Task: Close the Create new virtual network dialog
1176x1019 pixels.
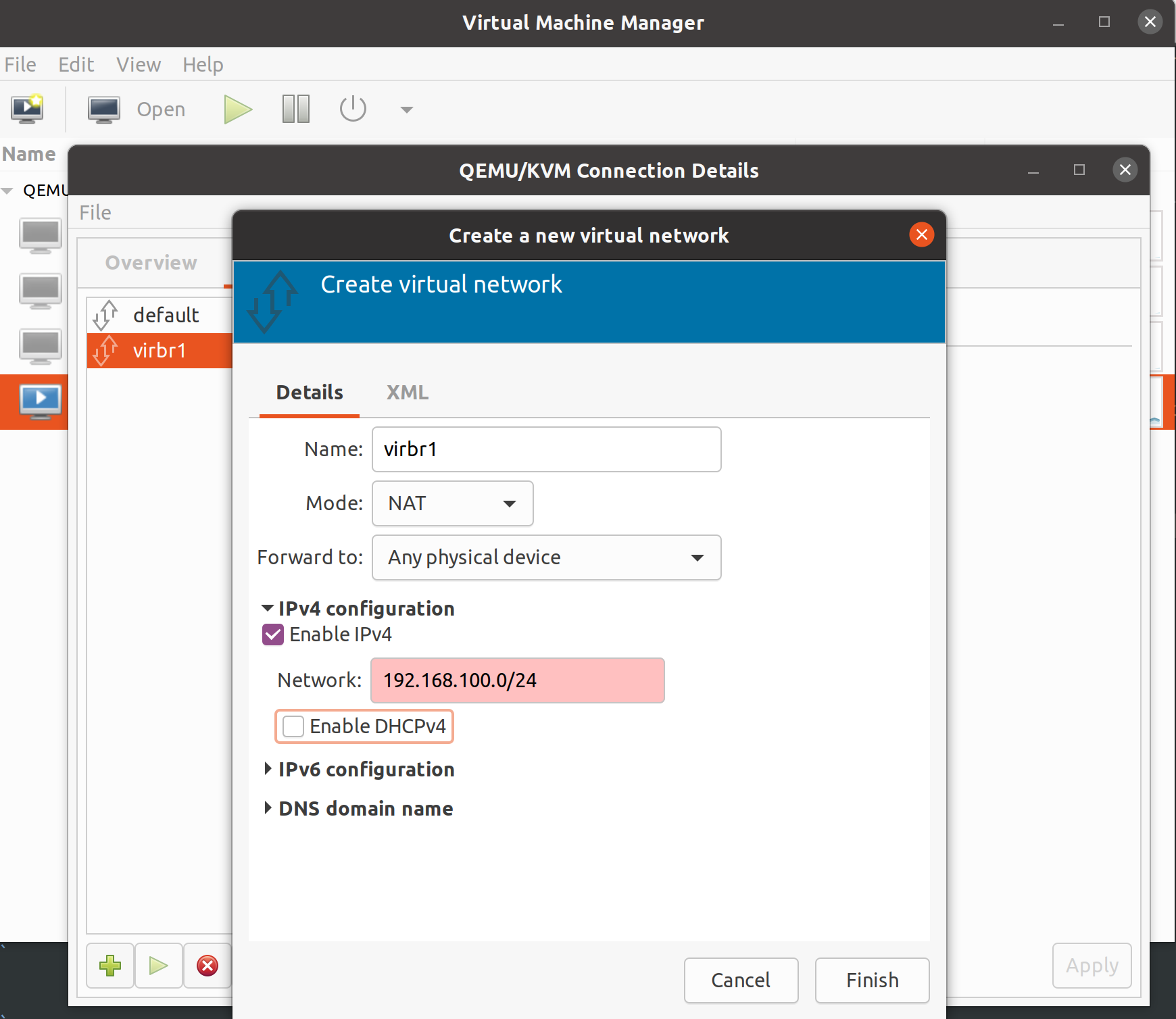Action: pos(921,234)
